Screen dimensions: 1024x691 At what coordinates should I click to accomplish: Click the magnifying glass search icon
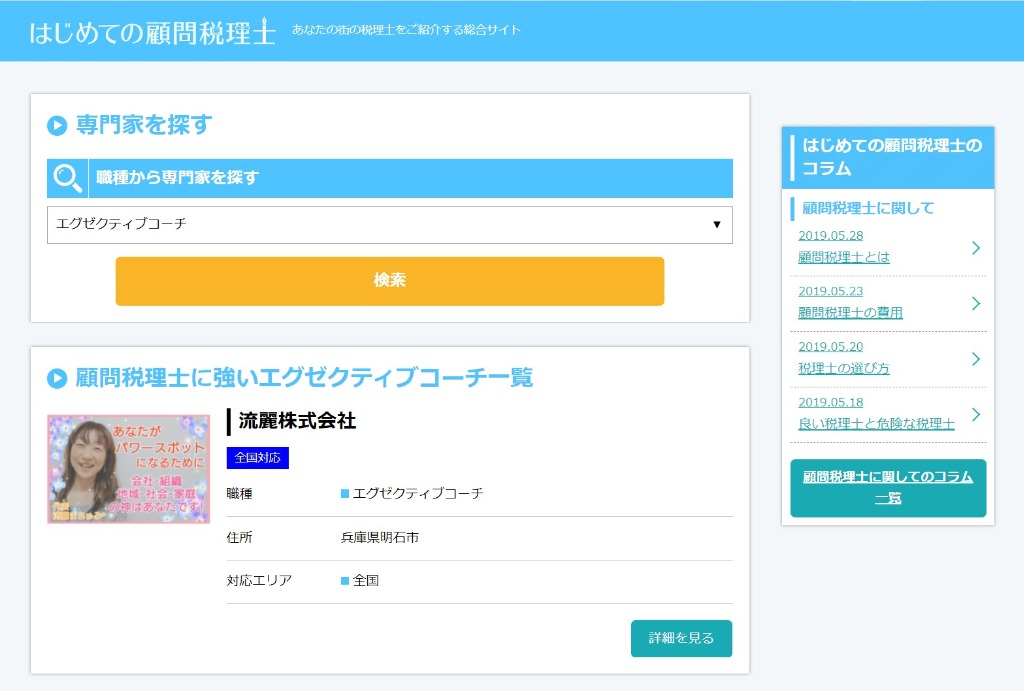[x=67, y=178]
